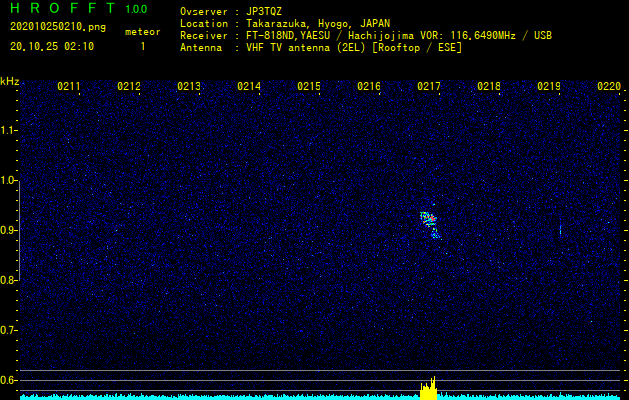Click the filename 202010250210.png text
This screenshot has width=629, height=400.
tap(58, 27)
